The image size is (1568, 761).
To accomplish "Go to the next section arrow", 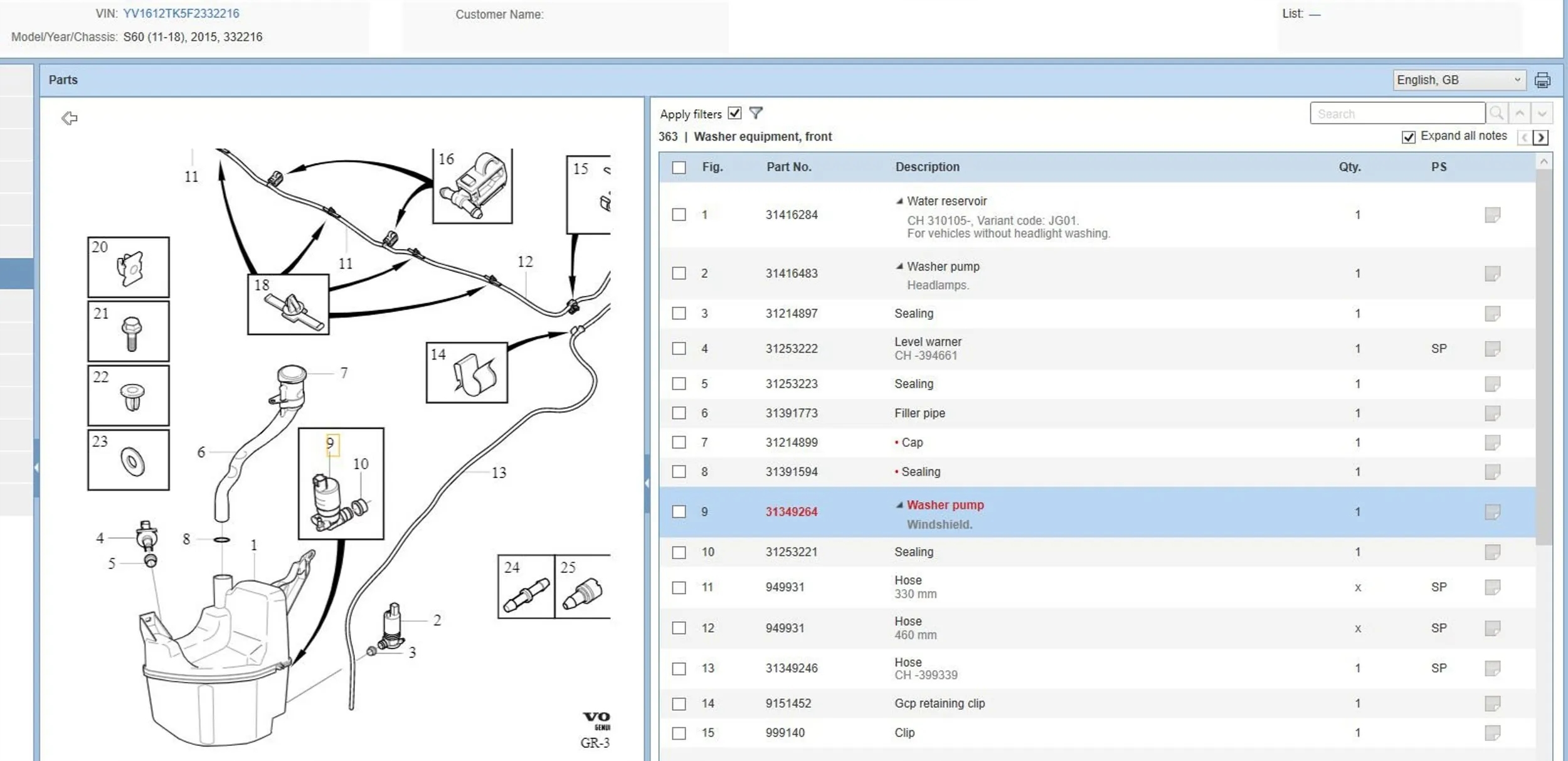I will click(x=1540, y=137).
